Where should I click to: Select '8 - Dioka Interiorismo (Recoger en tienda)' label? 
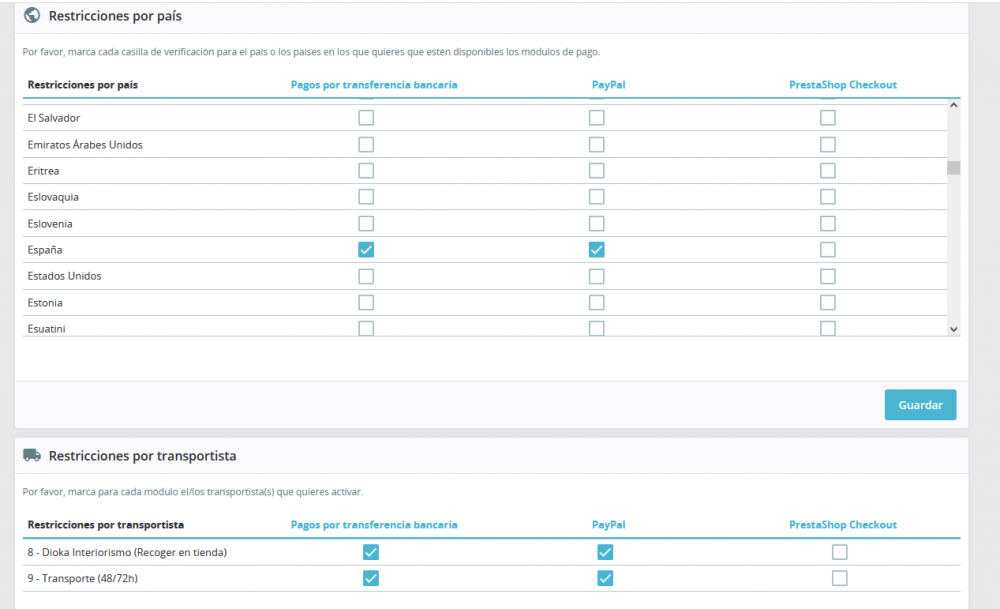127,552
